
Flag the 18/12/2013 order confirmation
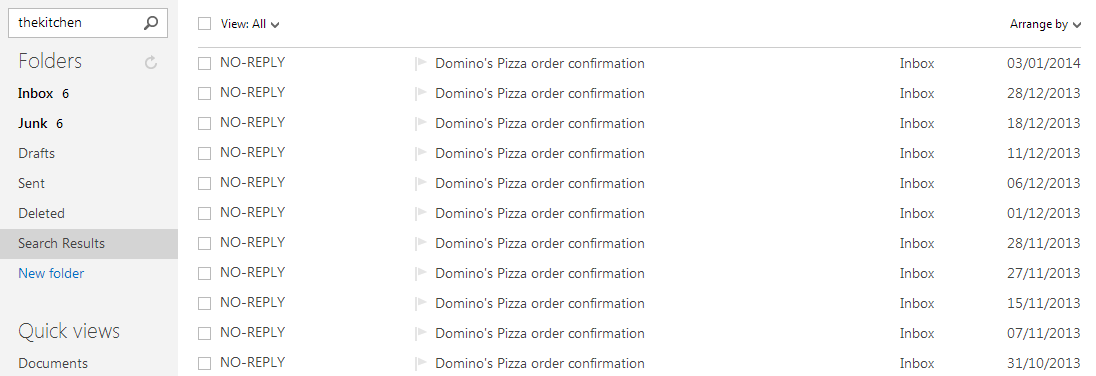click(x=420, y=124)
